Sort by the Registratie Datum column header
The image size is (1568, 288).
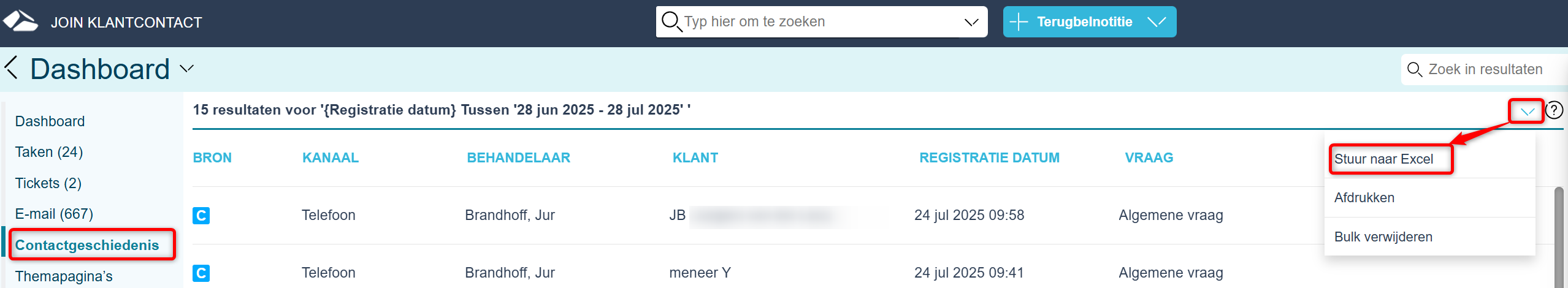tap(989, 158)
